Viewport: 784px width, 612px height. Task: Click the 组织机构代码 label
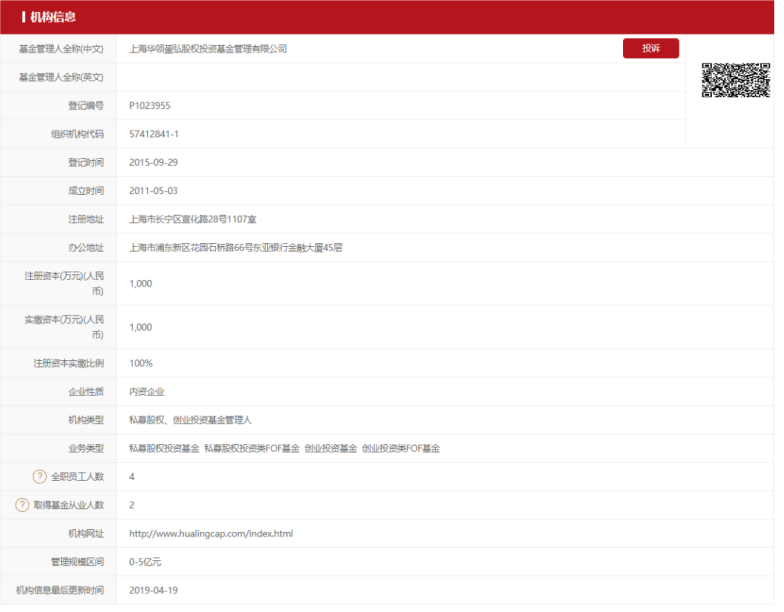[x=78, y=136]
